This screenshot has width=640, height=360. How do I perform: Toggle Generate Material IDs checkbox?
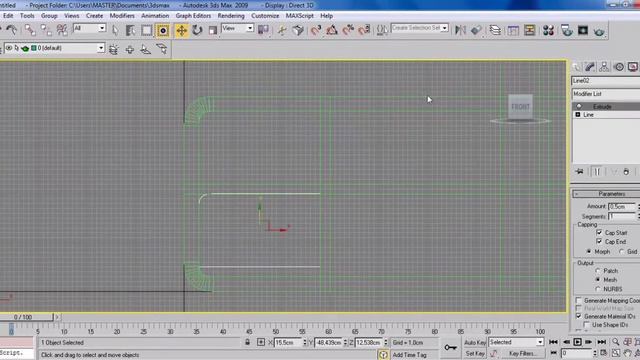coord(578,316)
